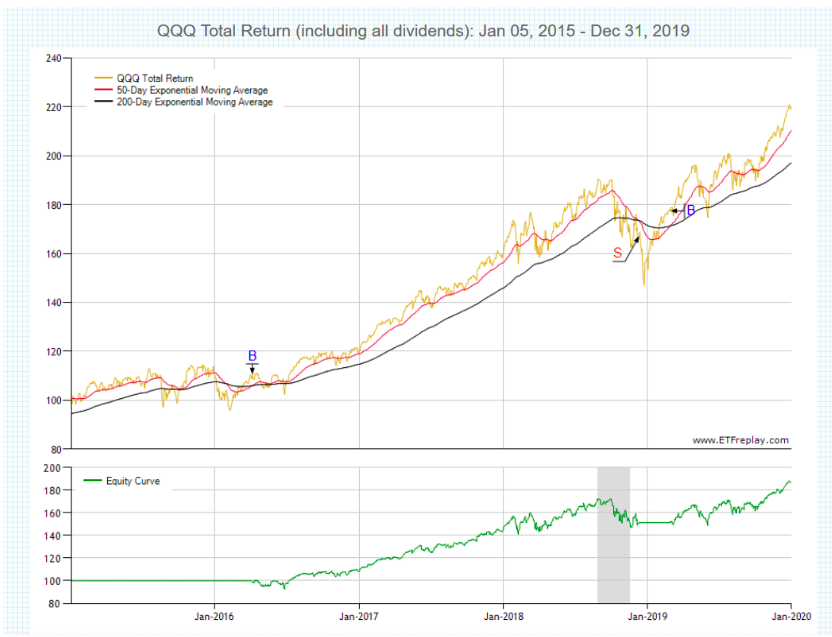This screenshot has height=637, width=832.
Task: Click the Jan-2020 x-axis label
Action: click(x=790, y=618)
